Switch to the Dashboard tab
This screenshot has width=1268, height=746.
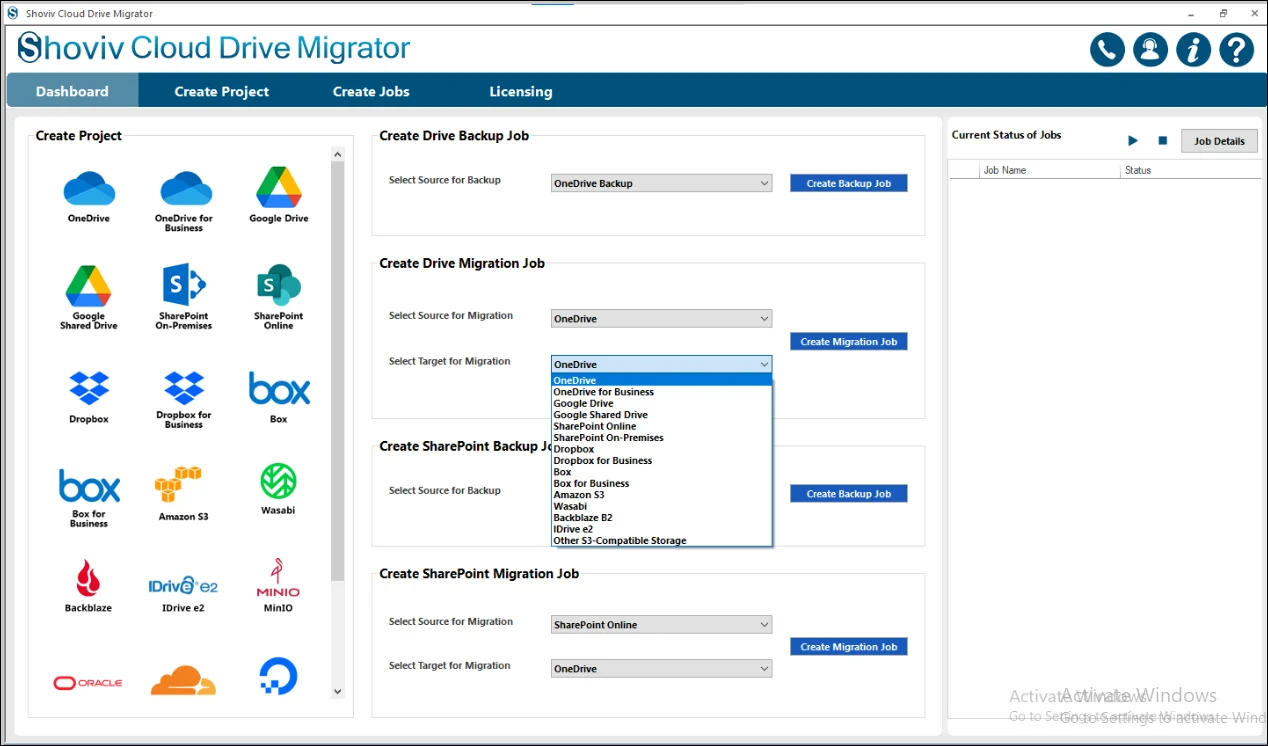(72, 91)
